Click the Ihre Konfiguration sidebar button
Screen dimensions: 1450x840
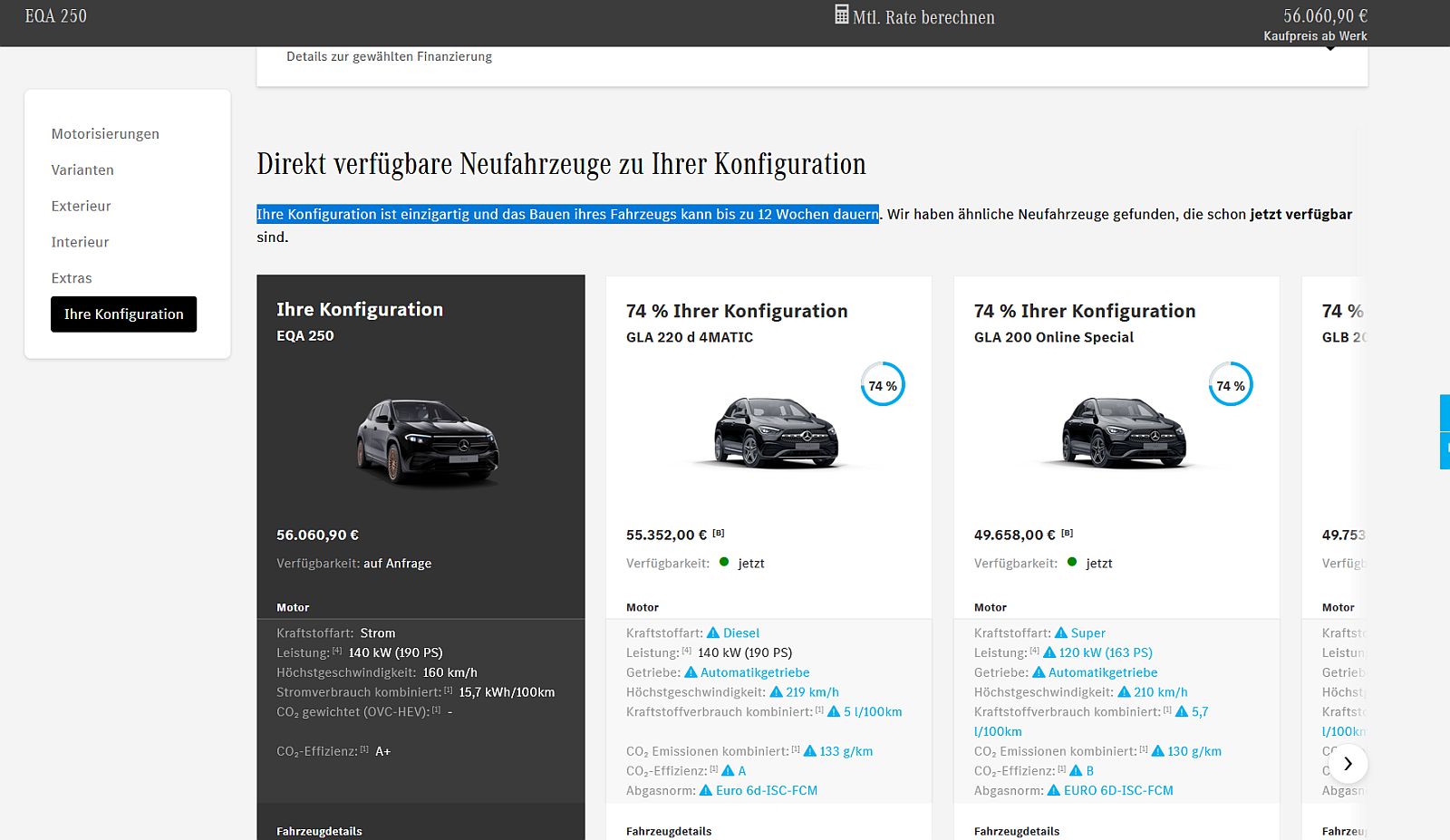[123, 314]
